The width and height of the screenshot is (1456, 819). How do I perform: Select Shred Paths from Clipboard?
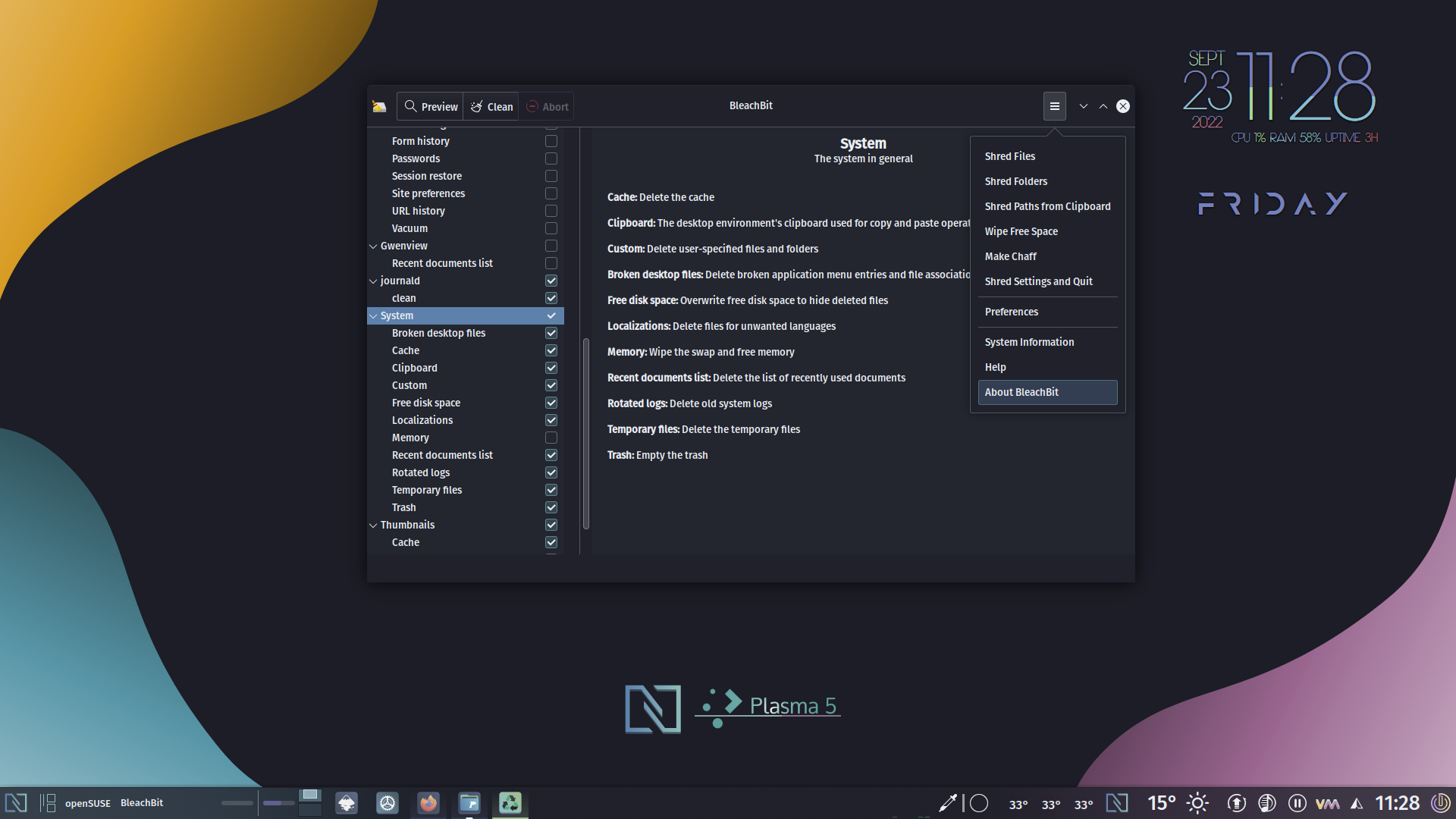tap(1047, 206)
